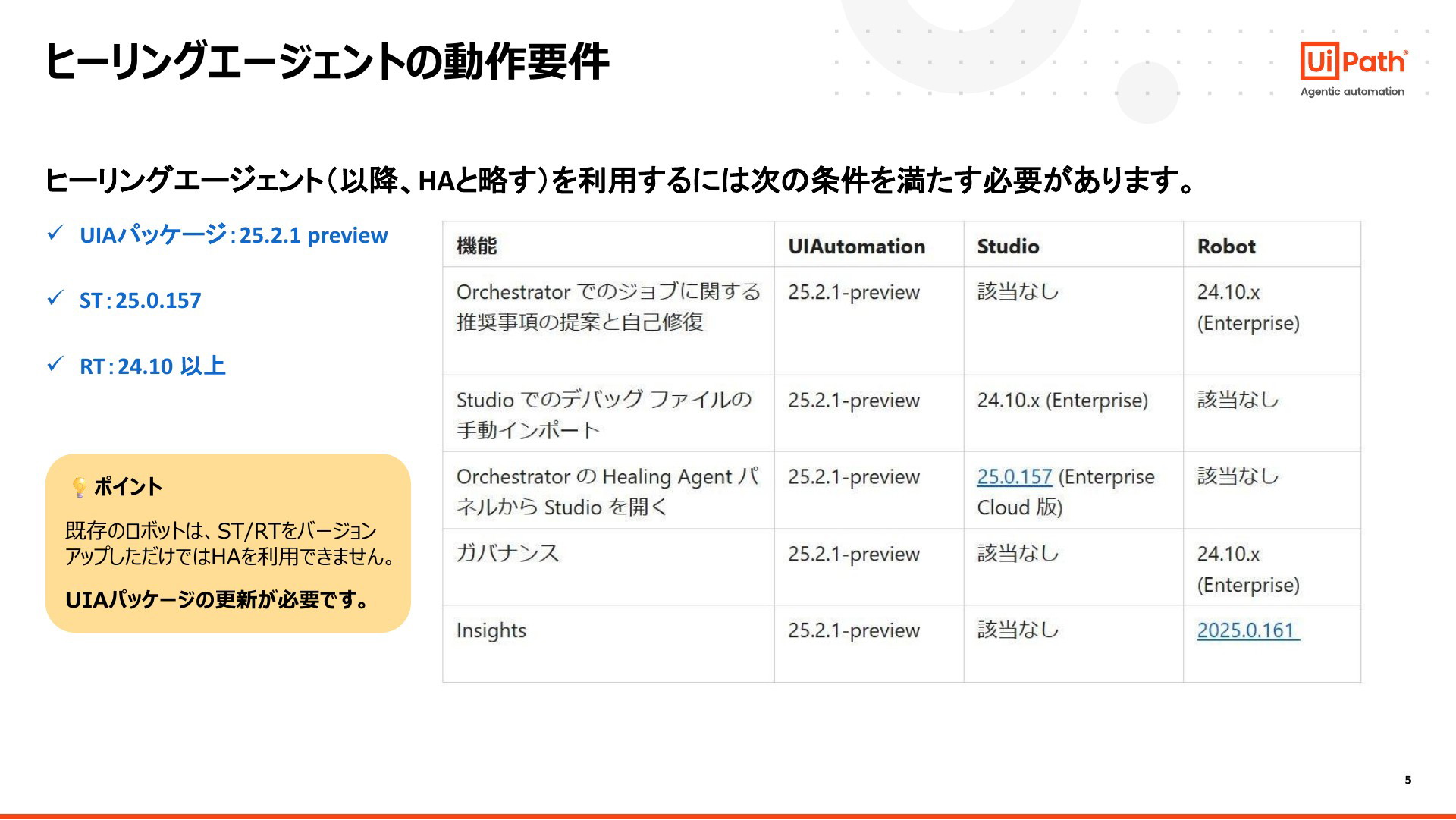Click the lightbulb icon beside ポイント

(79, 487)
